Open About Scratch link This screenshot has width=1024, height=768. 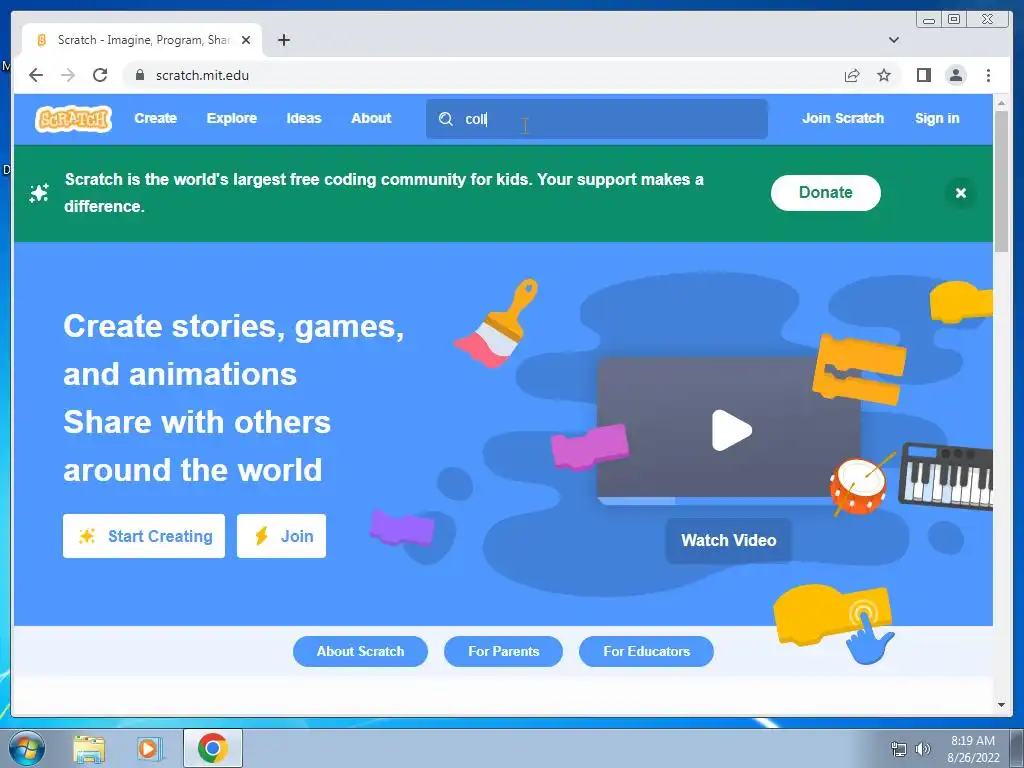[360, 652]
